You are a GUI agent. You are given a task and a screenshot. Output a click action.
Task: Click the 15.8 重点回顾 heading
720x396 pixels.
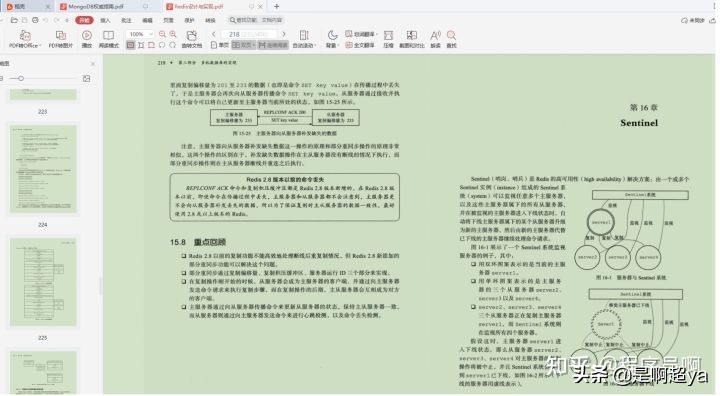click(198, 242)
